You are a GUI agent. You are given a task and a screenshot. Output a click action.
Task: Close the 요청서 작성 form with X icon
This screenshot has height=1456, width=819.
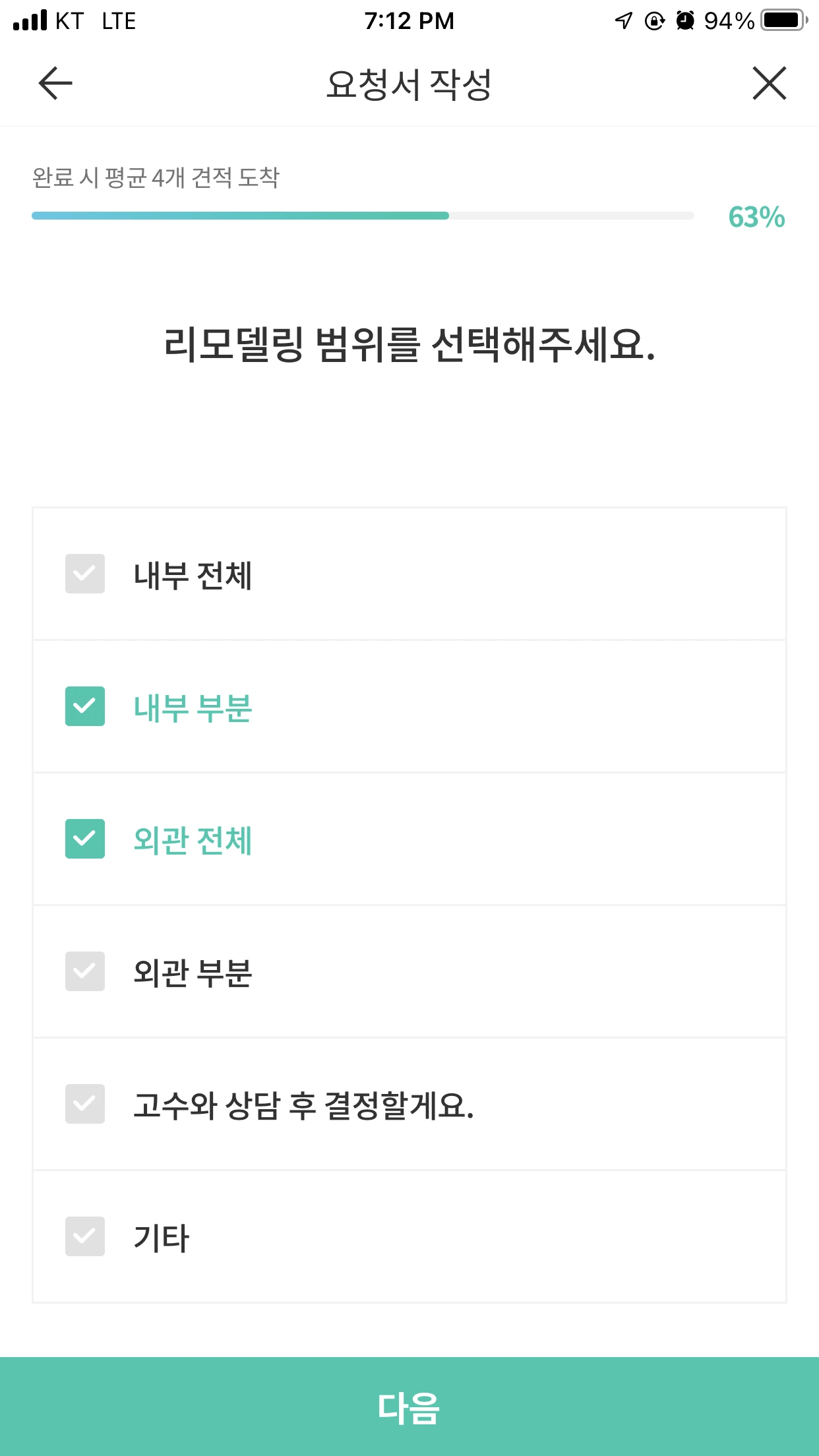[770, 84]
